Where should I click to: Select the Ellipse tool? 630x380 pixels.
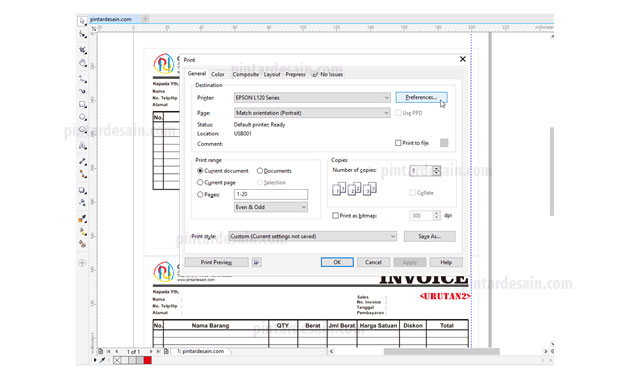82,117
